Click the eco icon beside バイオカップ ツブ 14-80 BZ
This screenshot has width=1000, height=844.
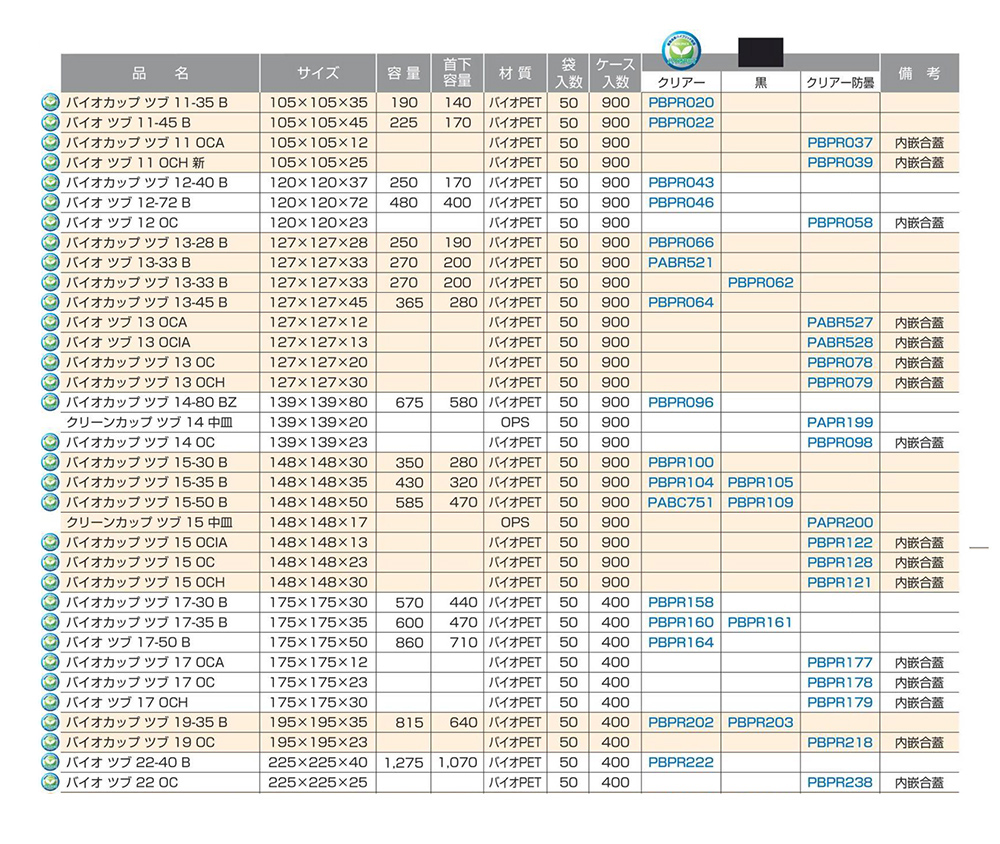point(50,402)
